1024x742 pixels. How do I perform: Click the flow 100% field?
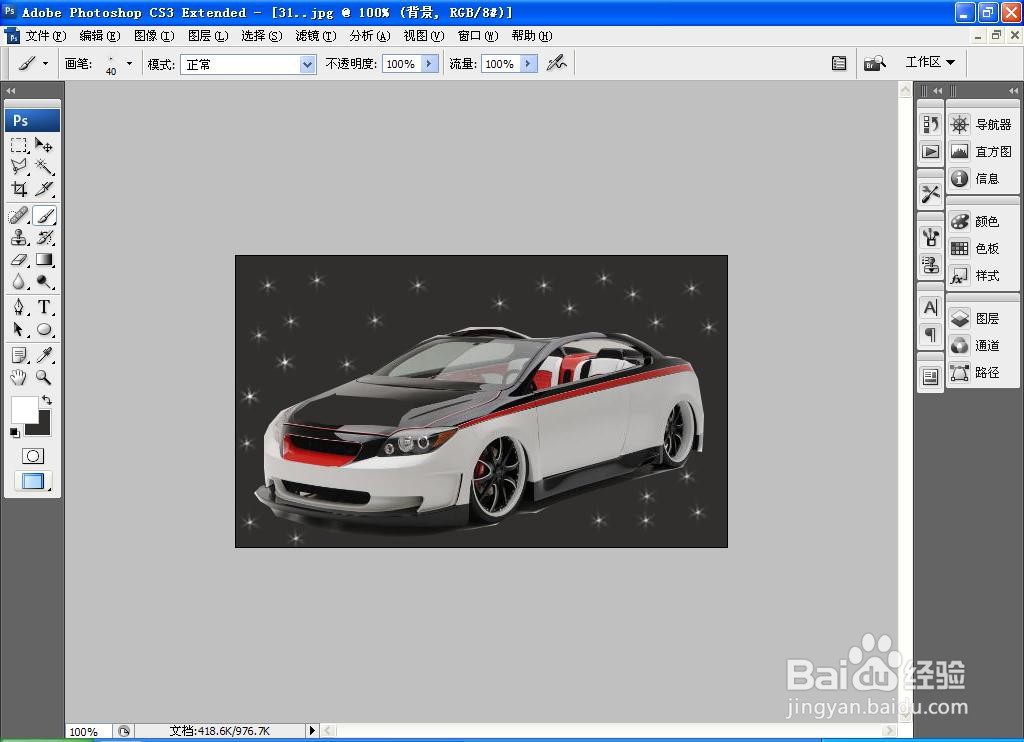coord(501,63)
